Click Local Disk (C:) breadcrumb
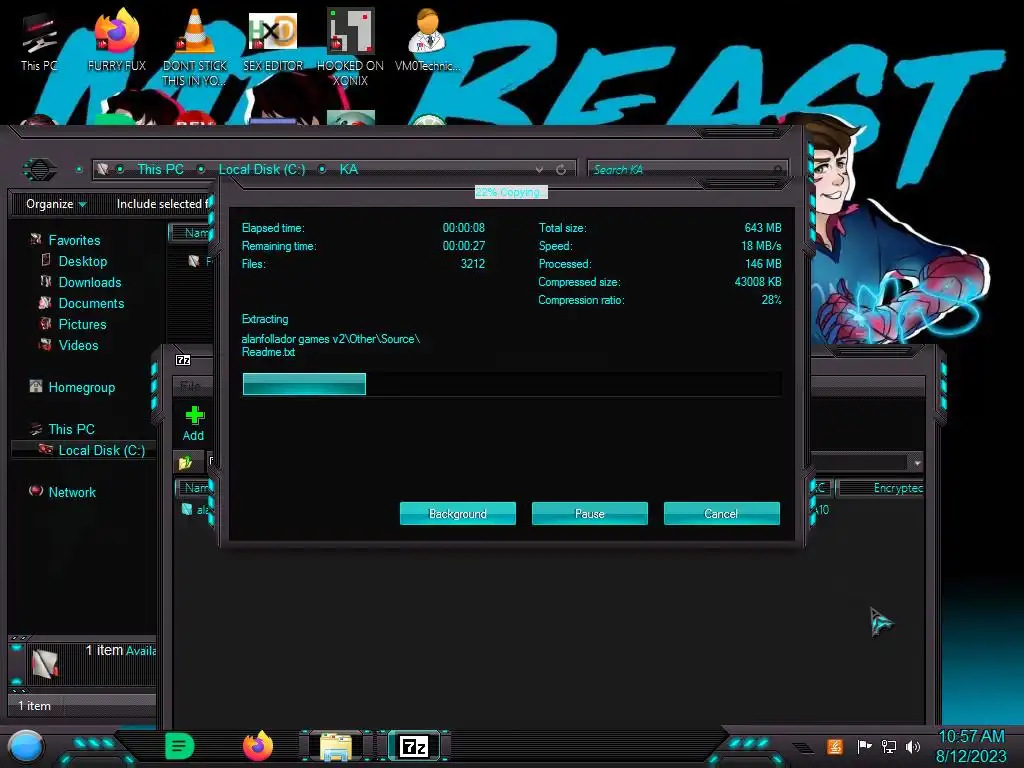The image size is (1024, 768). point(261,169)
